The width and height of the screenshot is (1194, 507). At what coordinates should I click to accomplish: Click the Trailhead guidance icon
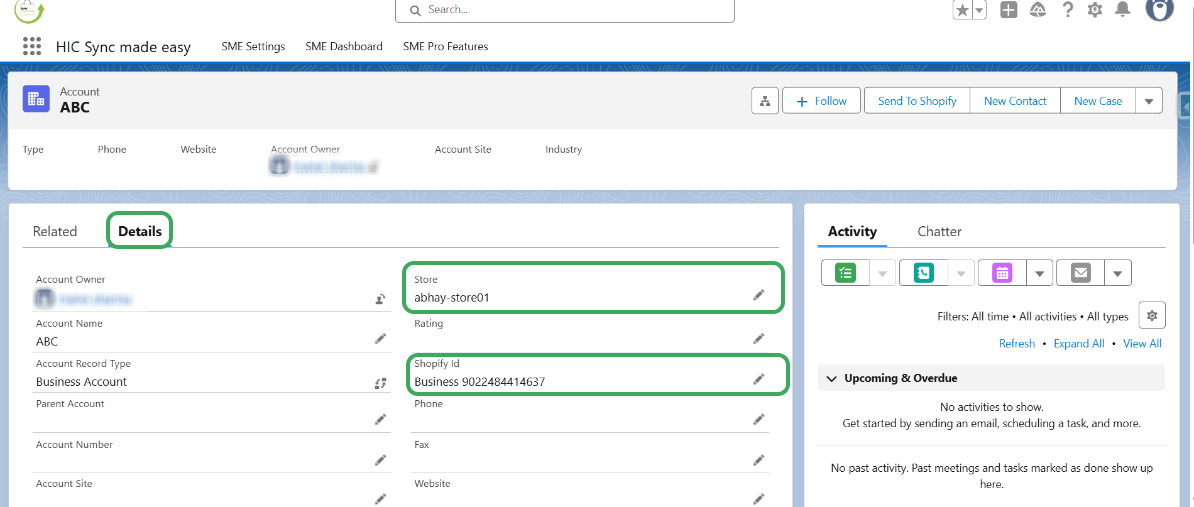tap(1037, 10)
